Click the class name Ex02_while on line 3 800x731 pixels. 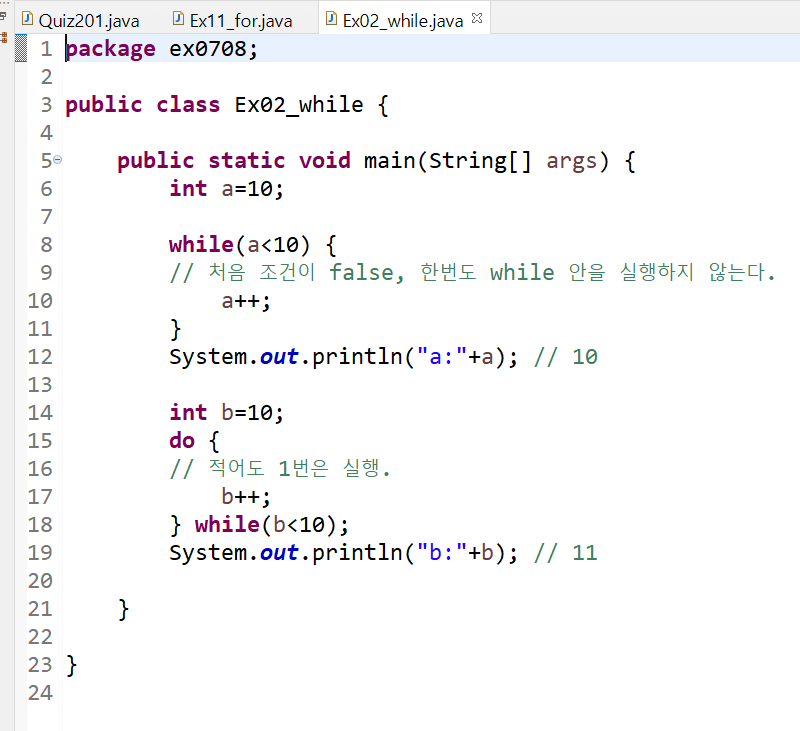(299, 105)
